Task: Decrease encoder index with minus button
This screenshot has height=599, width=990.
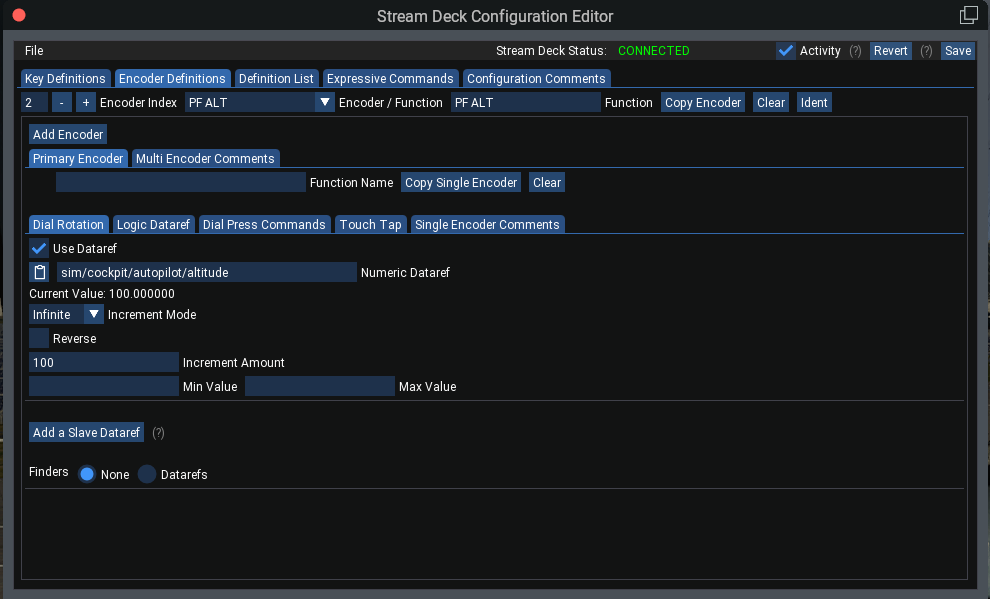Action: (x=61, y=102)
